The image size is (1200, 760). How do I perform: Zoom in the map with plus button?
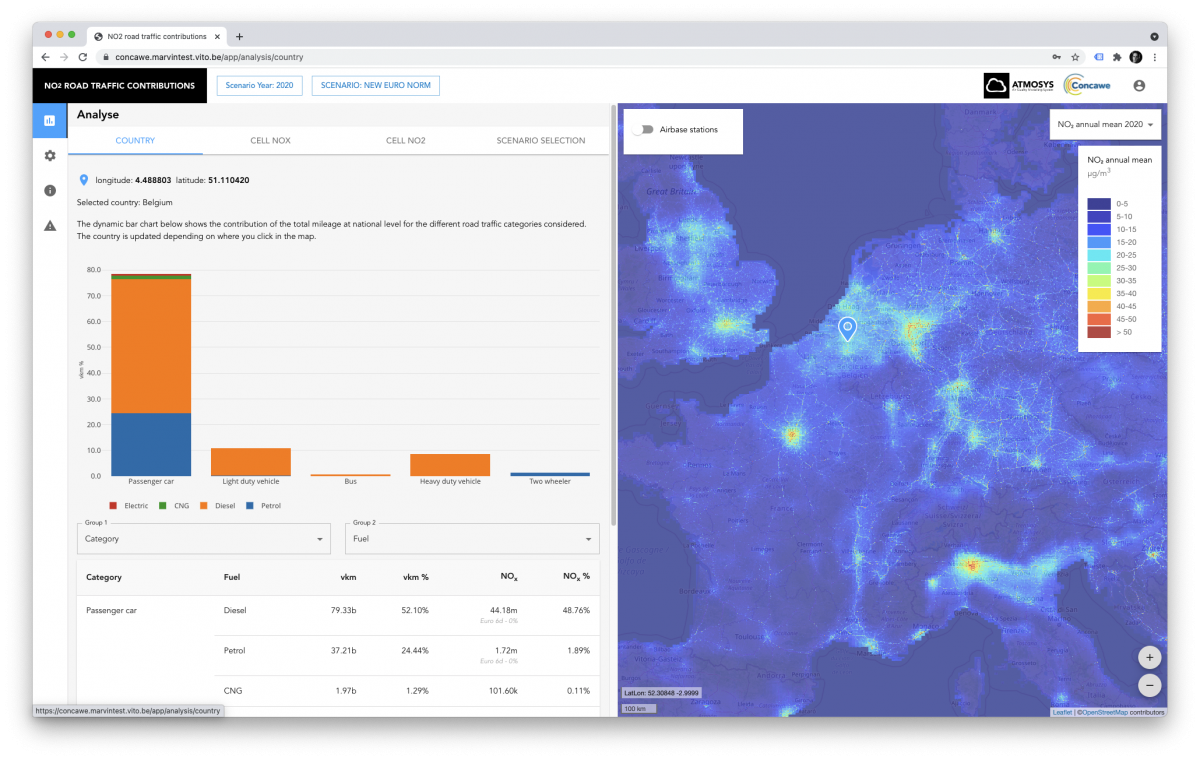point(1149,657)
